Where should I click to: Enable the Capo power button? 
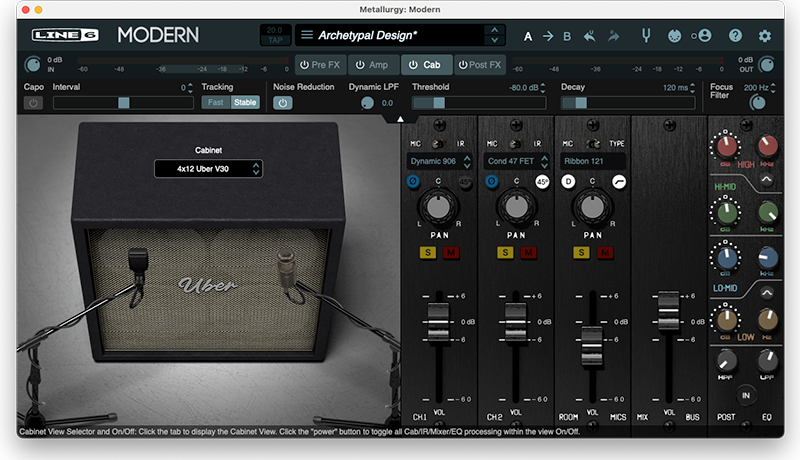coord(33,103)
